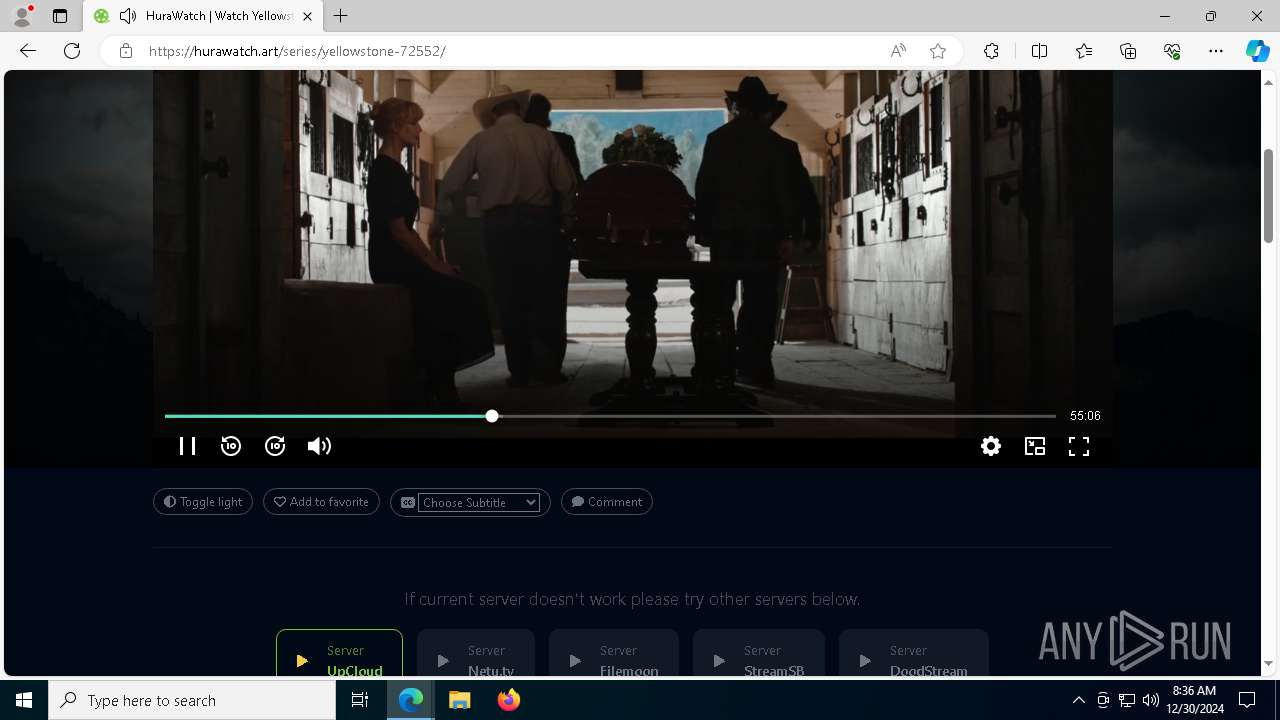The height and width of the screenshot is (720, 1280).
Task: Open Copilot sidebar
Action: pos(1257,51)
